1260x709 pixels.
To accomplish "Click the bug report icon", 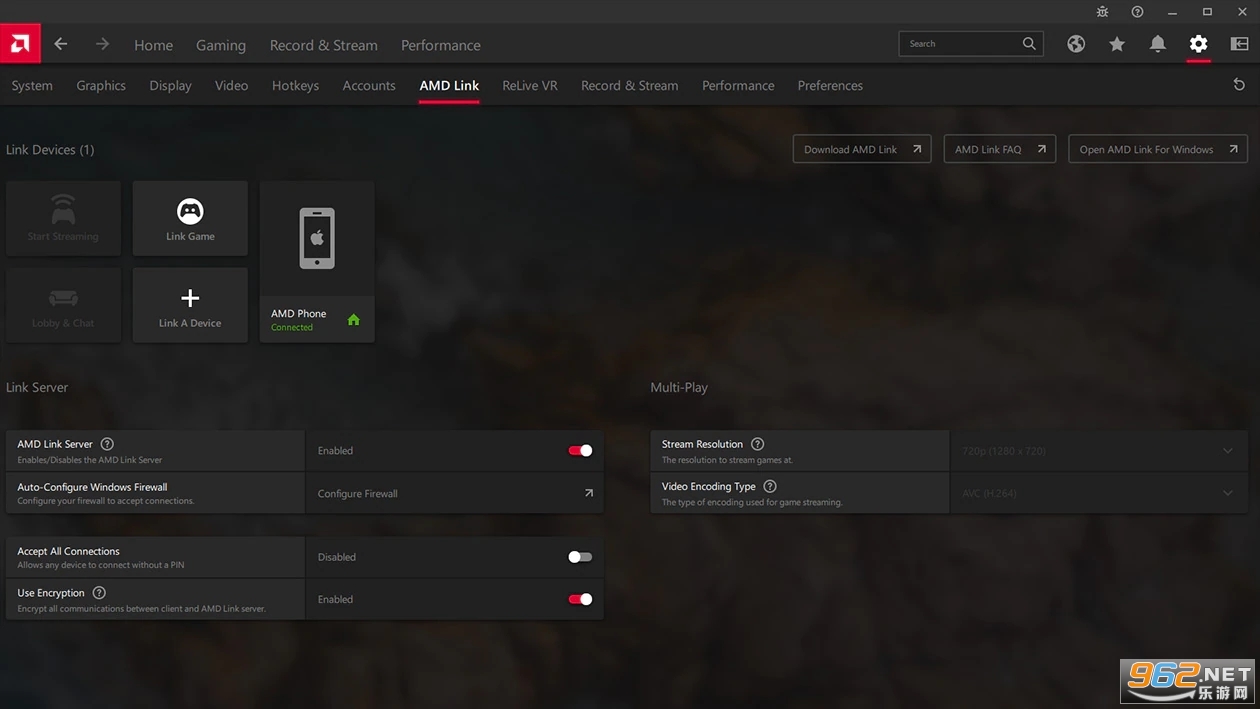I will click(1103, 12).
